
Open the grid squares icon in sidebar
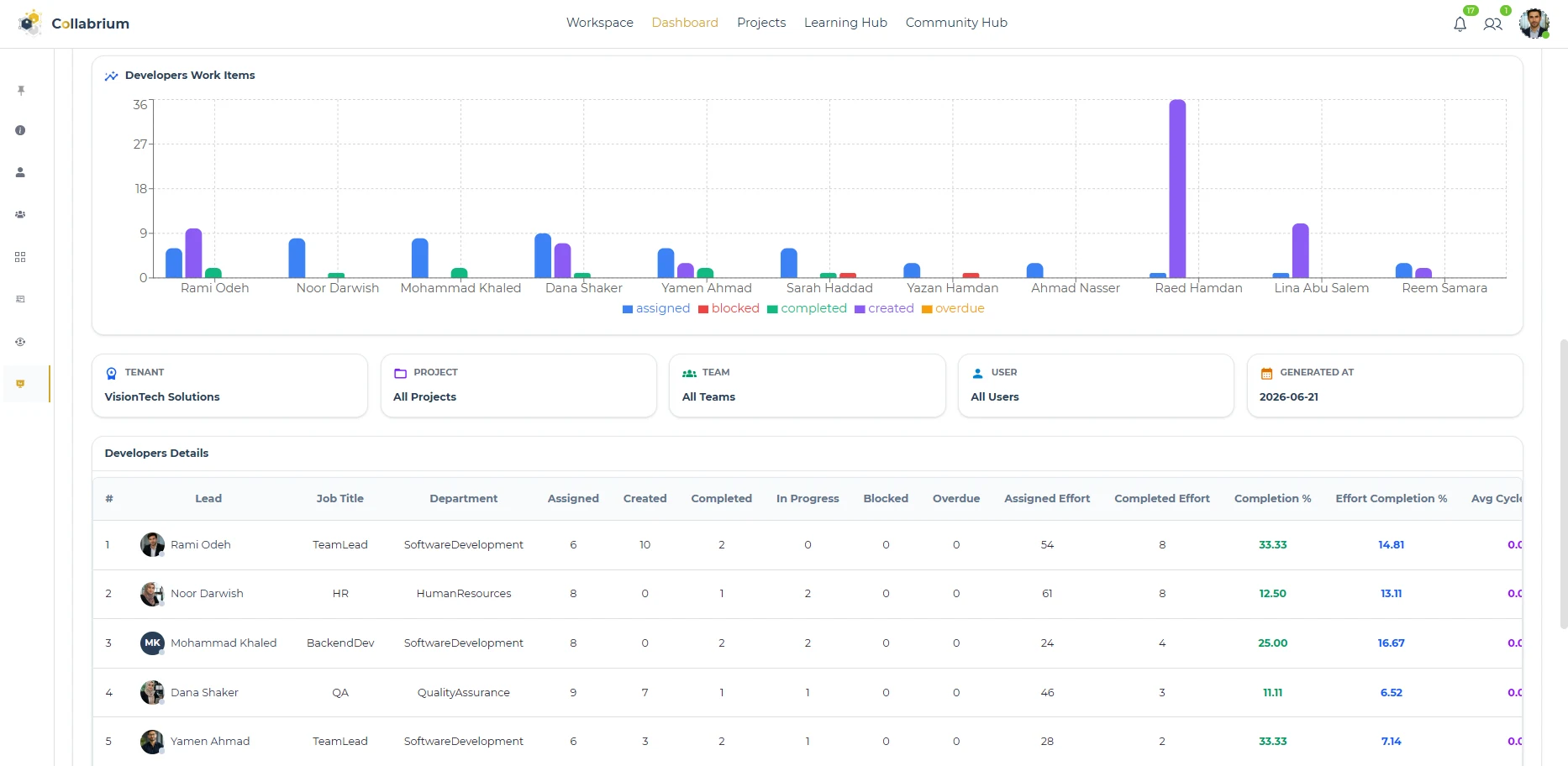(20, 257)
